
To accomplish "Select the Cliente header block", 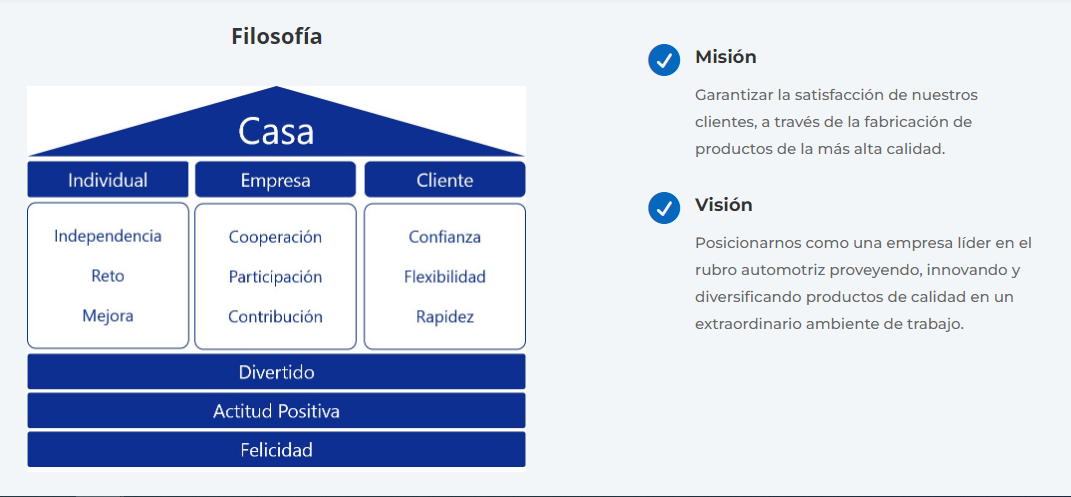I will click(x=444, y=181).
